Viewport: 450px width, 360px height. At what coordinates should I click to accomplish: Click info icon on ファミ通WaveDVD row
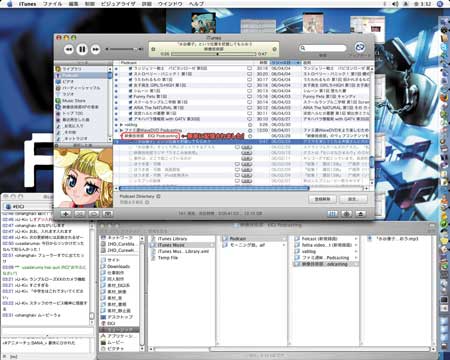click(250, 130)
